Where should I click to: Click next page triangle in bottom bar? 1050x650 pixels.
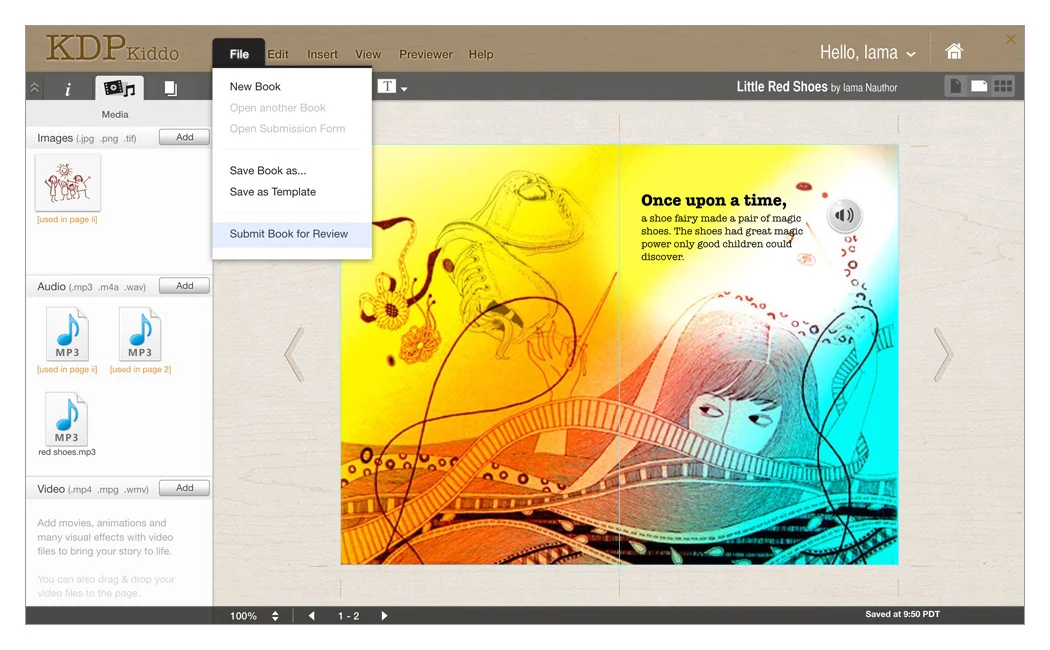click(x=384, y=616)
